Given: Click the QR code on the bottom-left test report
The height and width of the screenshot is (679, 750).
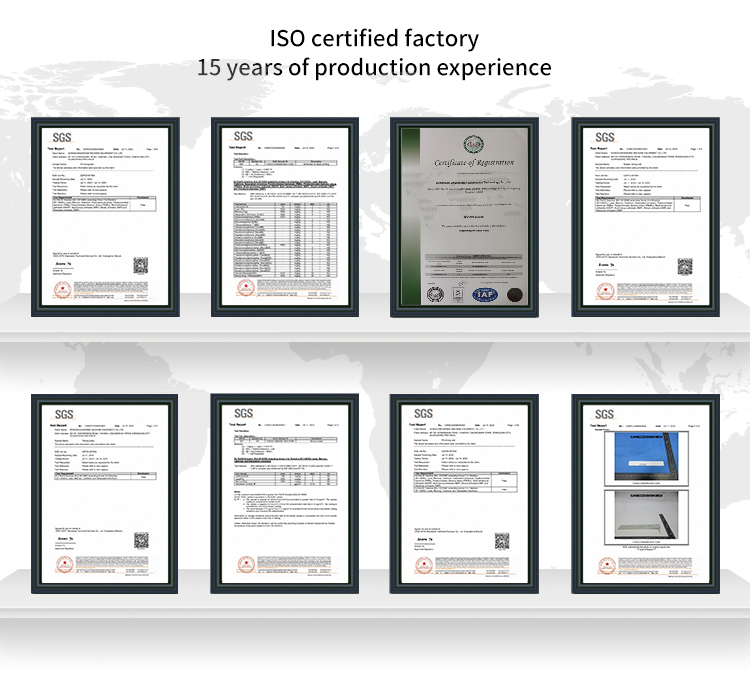Looking at the screenshot, I should pyautogui.click(x=140, y=540).
